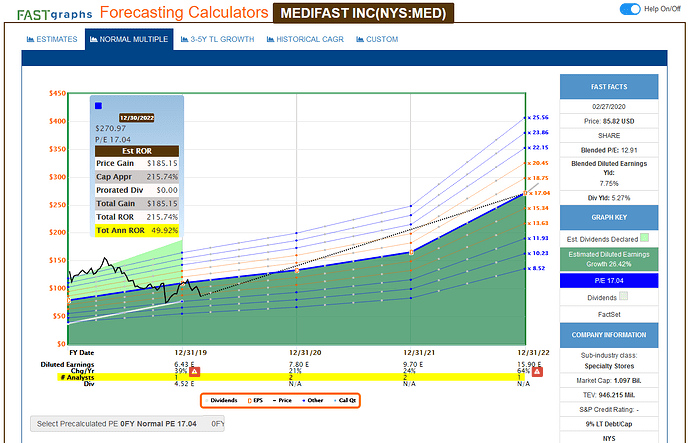Click the FAST FACTS header
Screen dimensions: 689x443
(609, 87)
